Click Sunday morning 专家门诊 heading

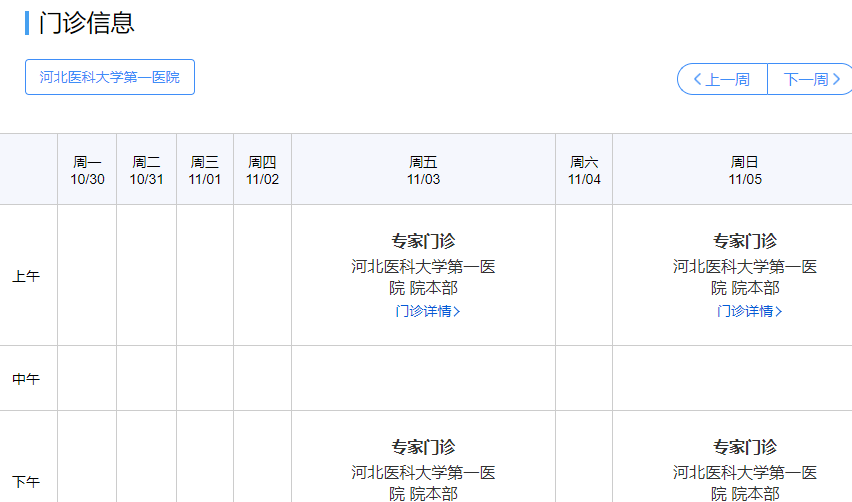click(x=745, y=241)
